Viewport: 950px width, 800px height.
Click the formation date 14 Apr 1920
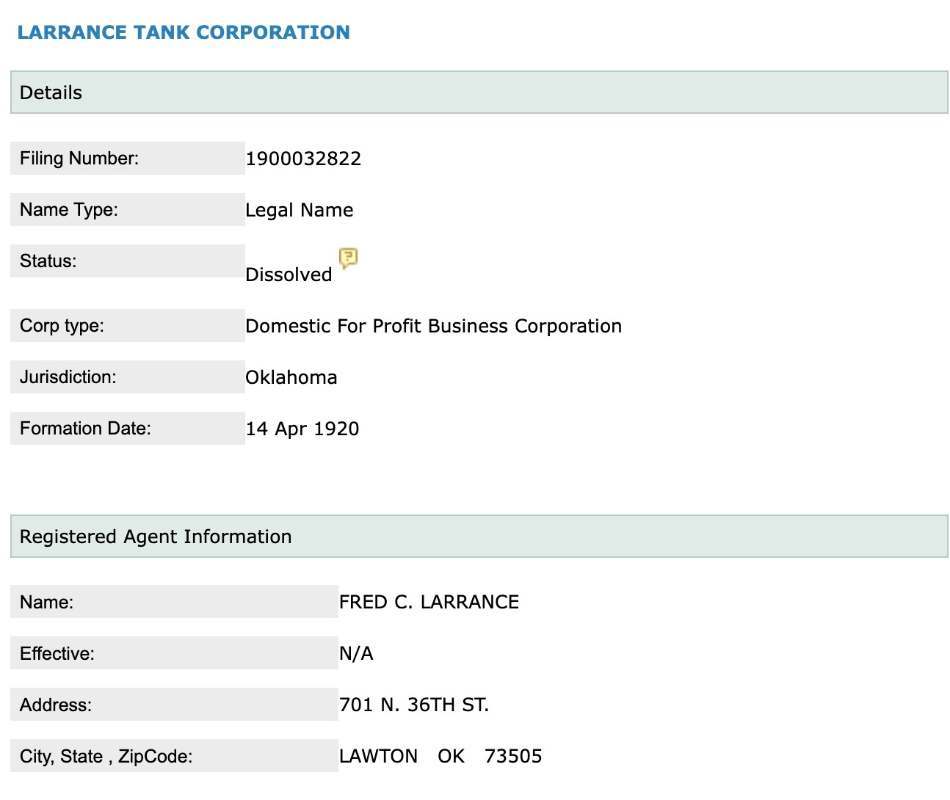point(302,429)
